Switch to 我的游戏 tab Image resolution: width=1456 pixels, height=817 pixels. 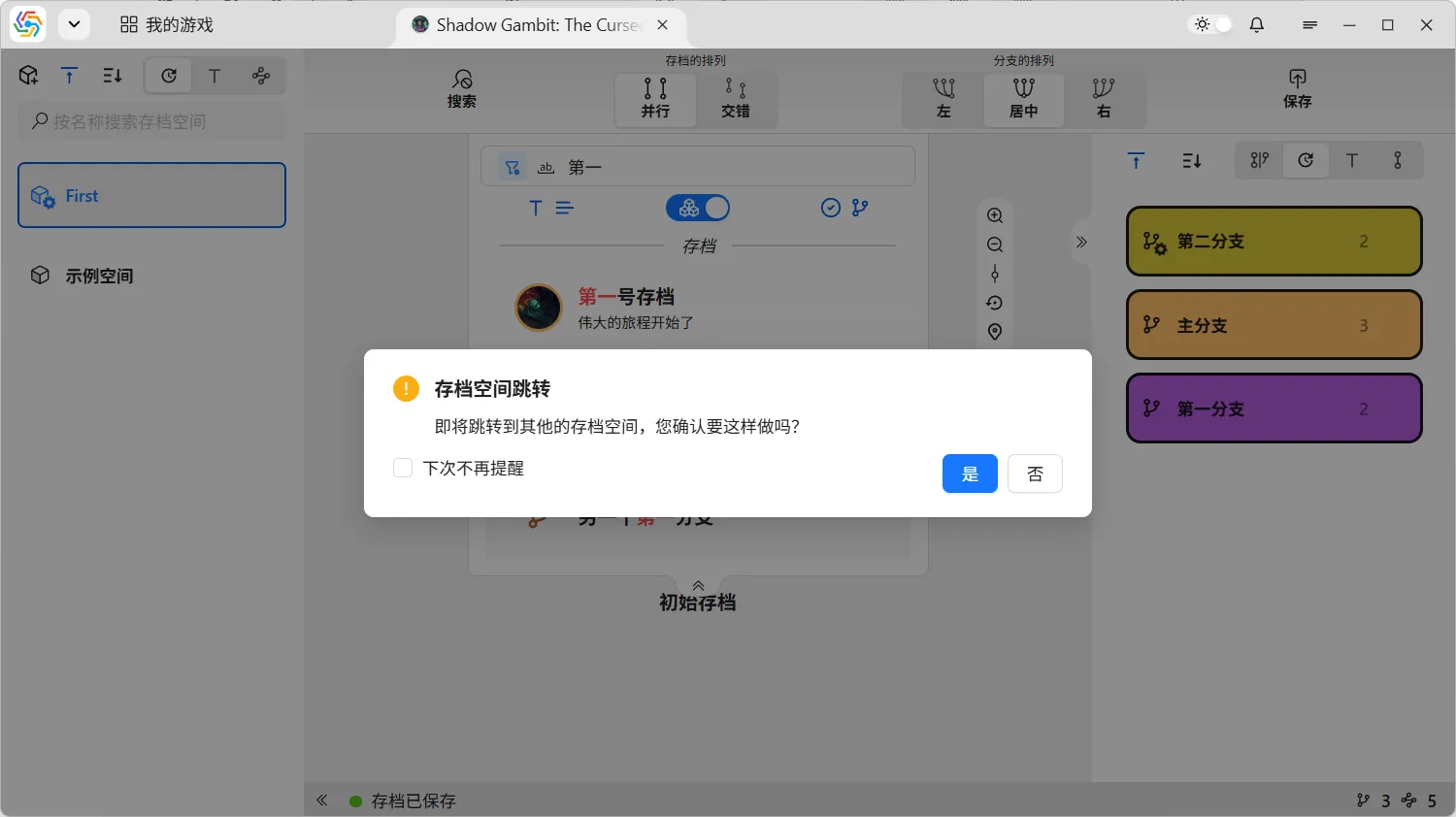pyautogui.click(x=167, y=25)
